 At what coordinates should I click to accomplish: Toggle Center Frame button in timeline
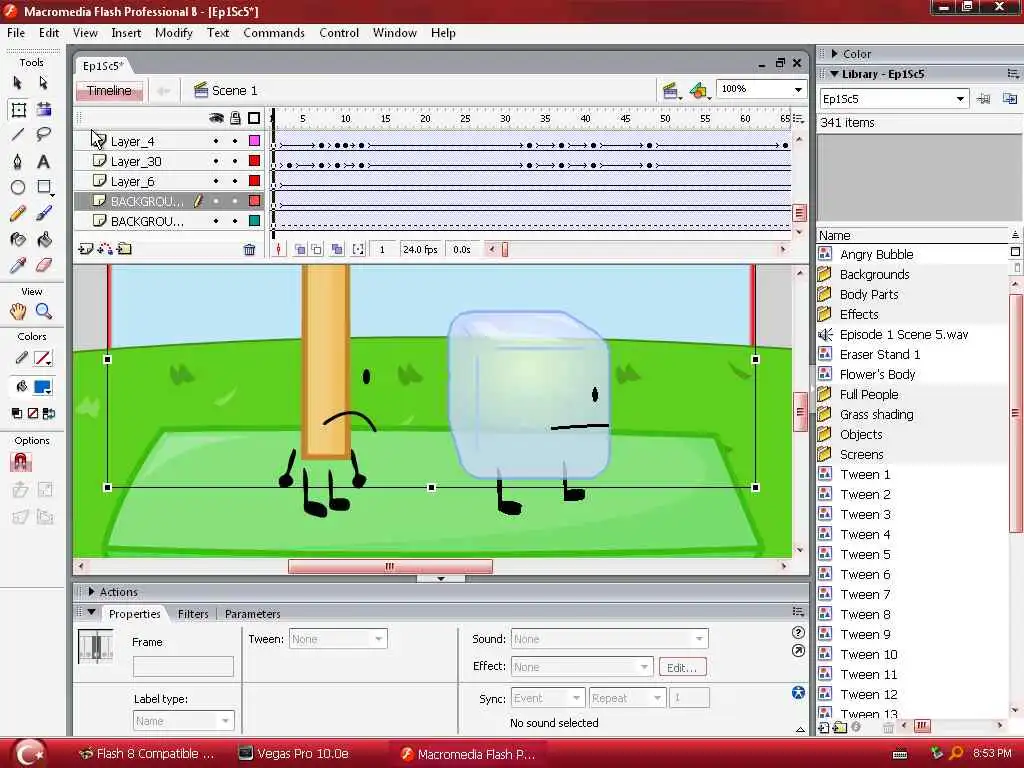coord(279,249)
